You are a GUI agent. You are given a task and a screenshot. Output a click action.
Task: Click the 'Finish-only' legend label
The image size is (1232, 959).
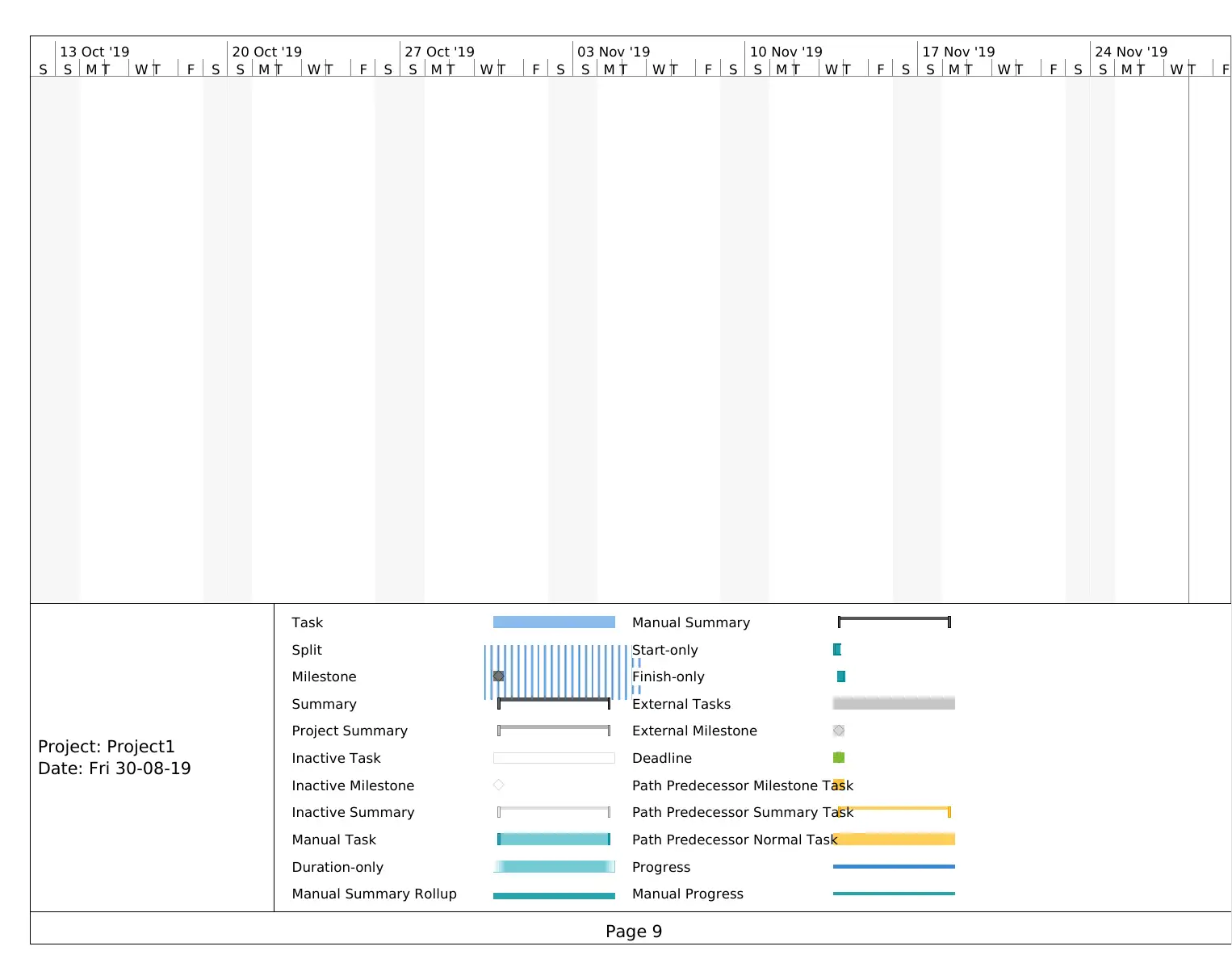tap(668, 676)
